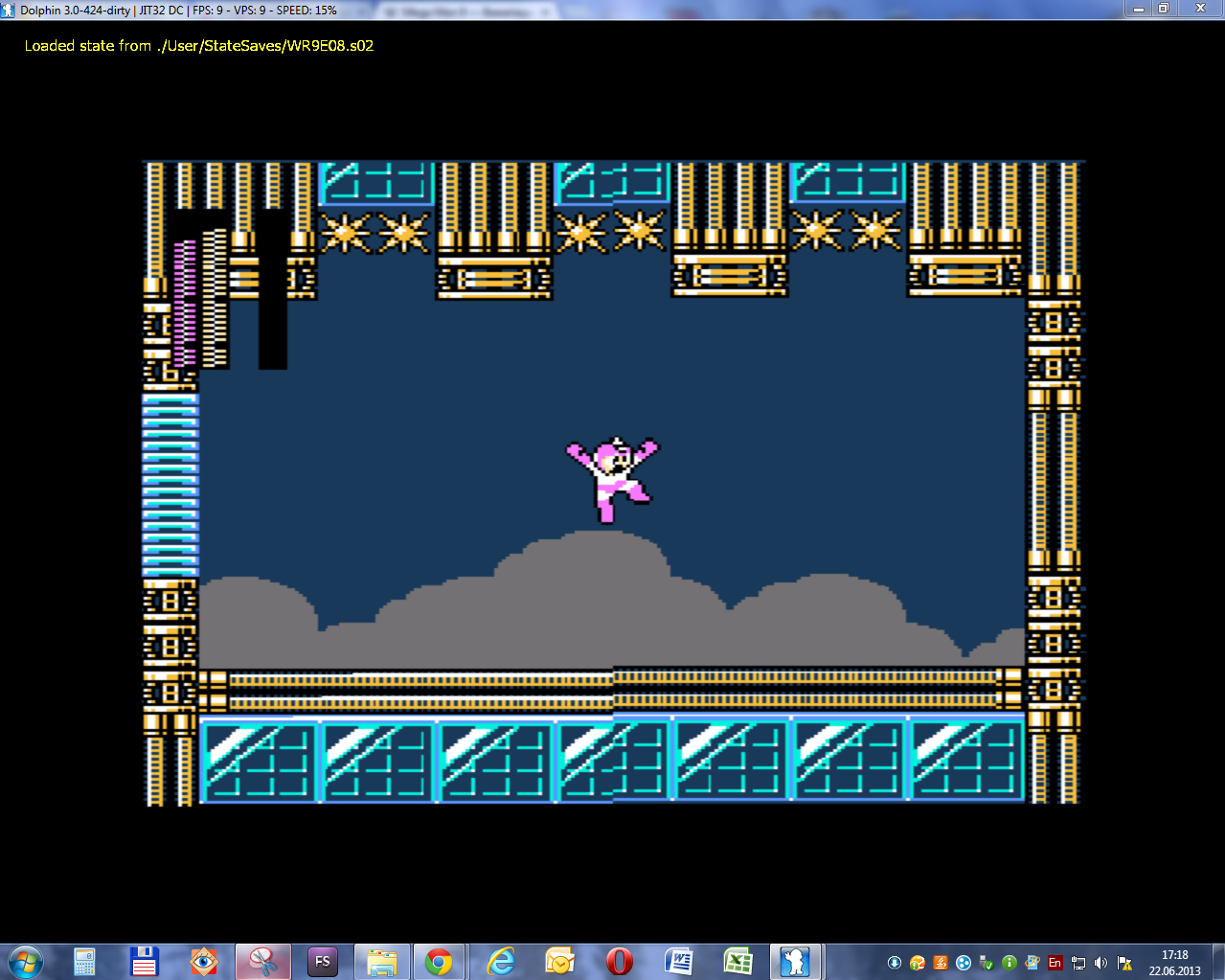This screenshot has width=1225, height=980.
Task: Open the Windows Start menu
Action: pos(26,962)
